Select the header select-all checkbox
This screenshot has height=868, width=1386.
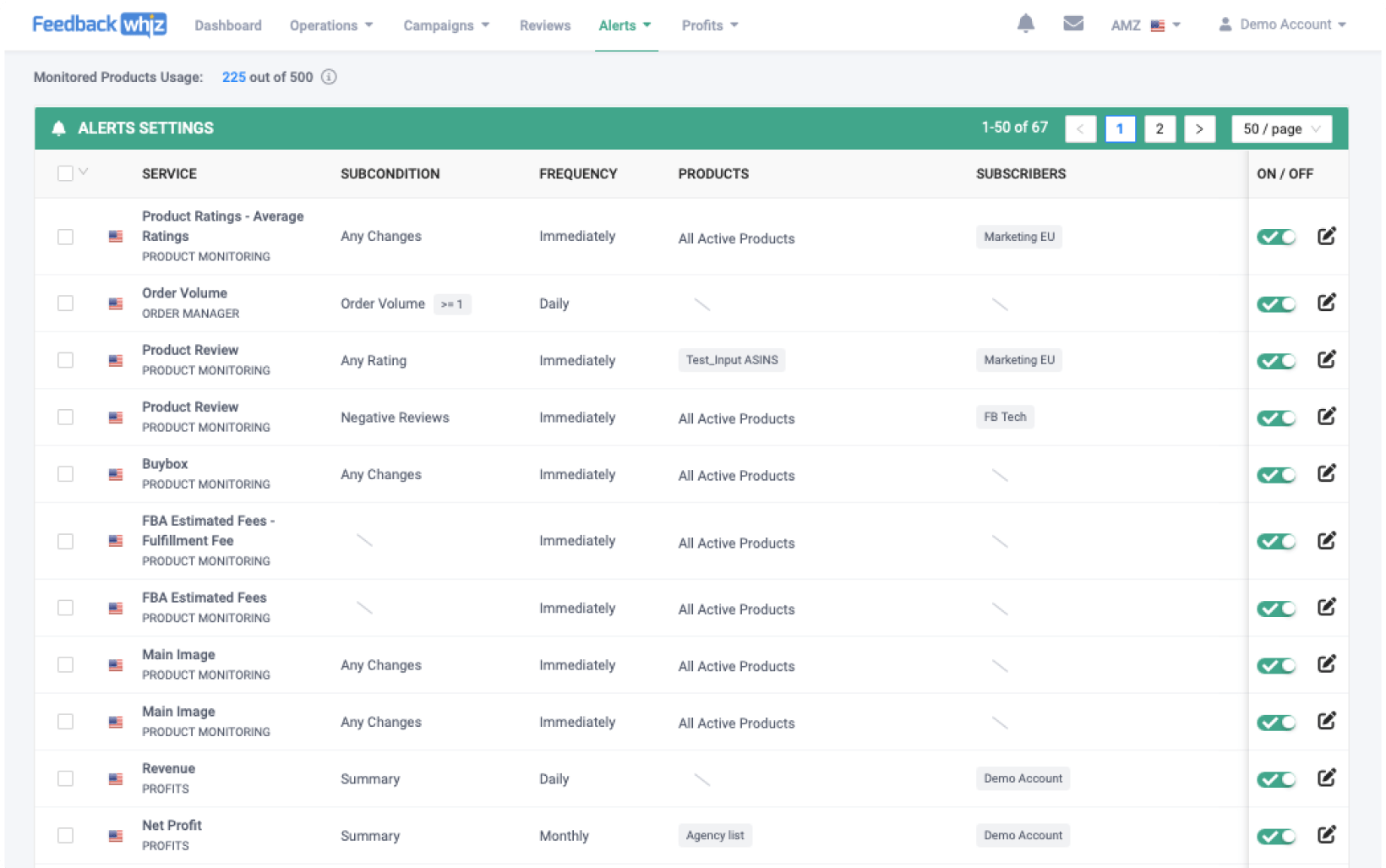65,172
